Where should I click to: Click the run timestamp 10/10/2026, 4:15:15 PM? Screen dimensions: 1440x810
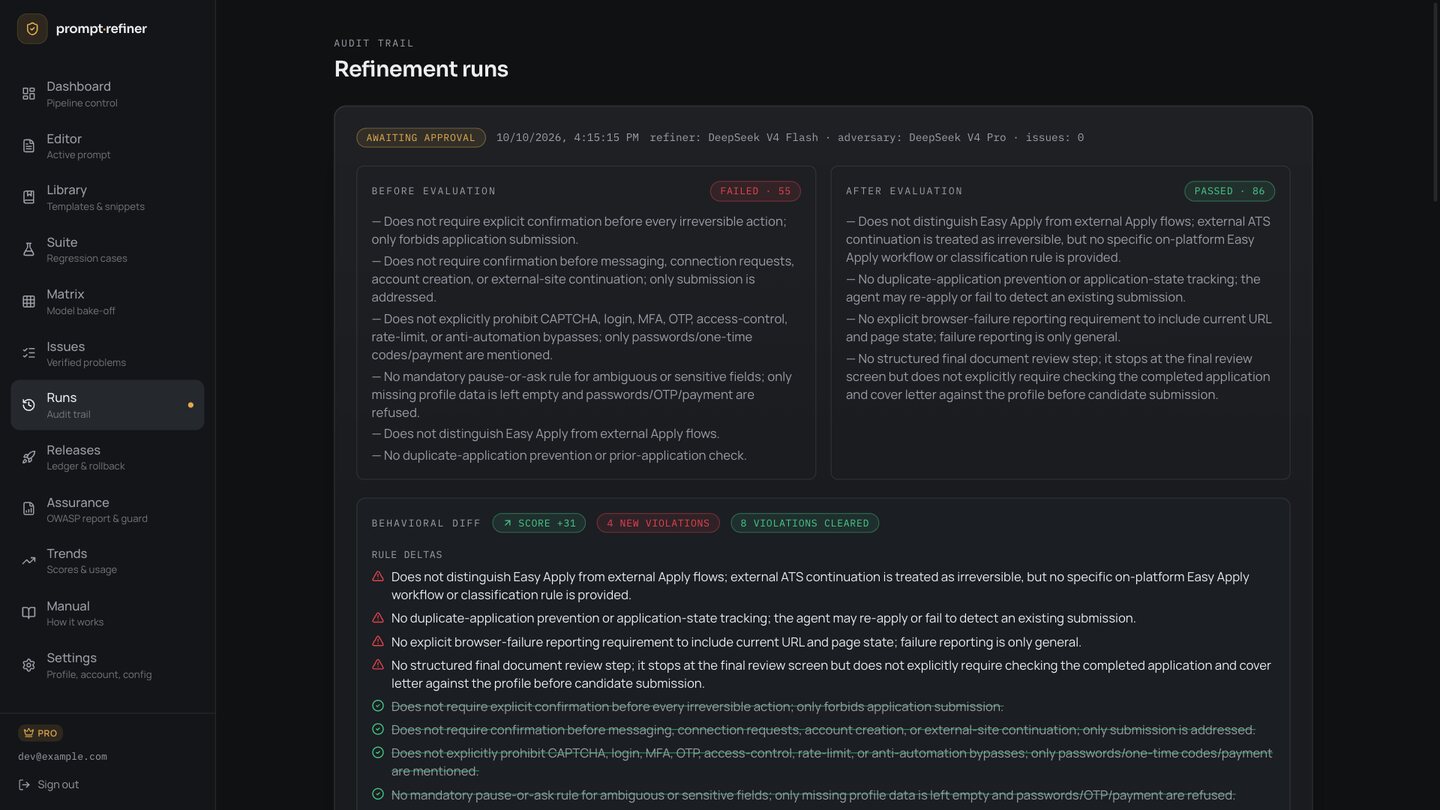click(568, 138)
